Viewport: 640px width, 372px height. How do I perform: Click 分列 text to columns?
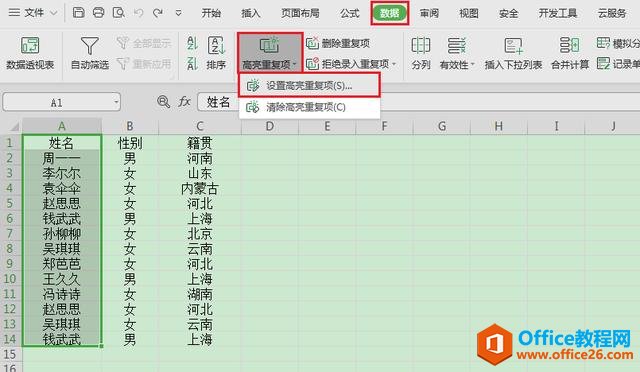pyautogui.click(x=421, y=53)
